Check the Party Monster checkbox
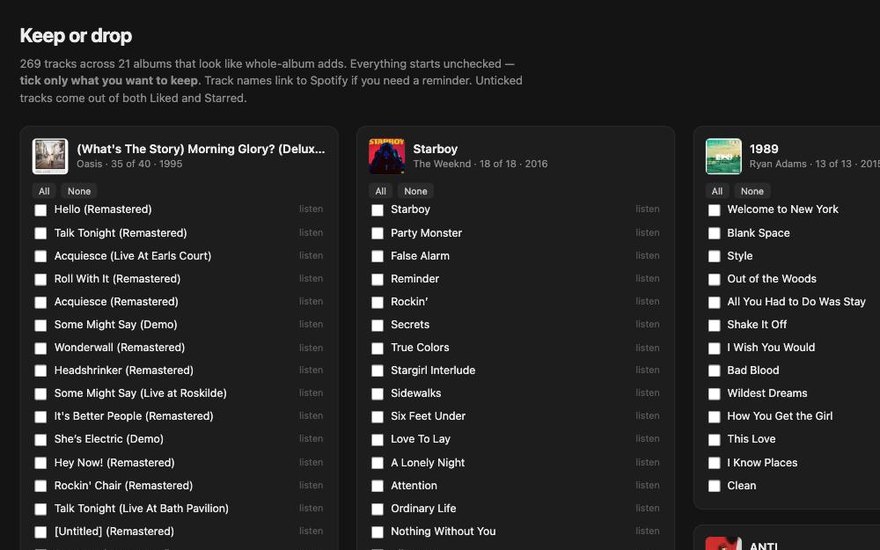The height and width of the screenshot is (550, 880). pos(377,233)
